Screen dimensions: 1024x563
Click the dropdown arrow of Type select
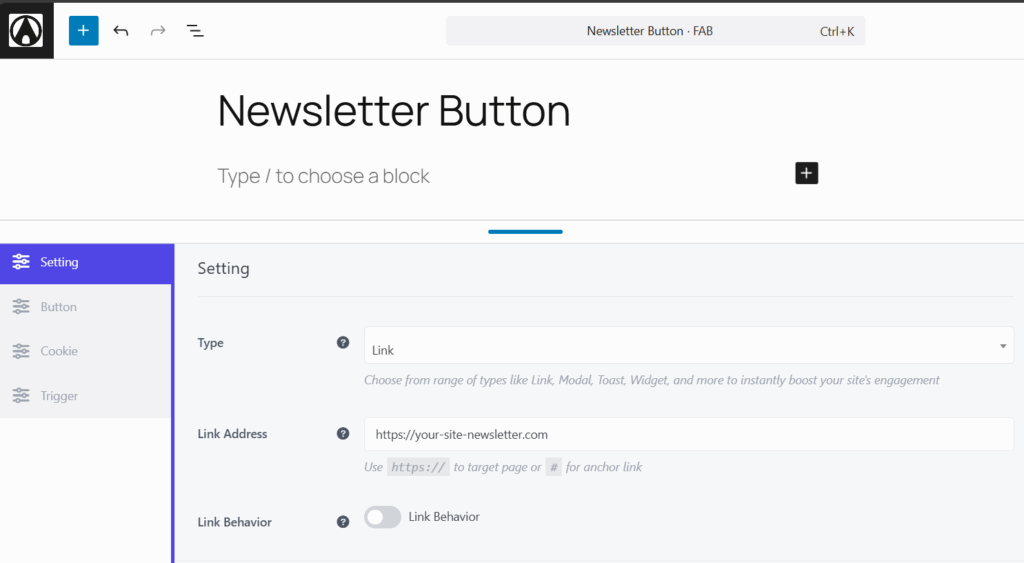[1003, 346]
